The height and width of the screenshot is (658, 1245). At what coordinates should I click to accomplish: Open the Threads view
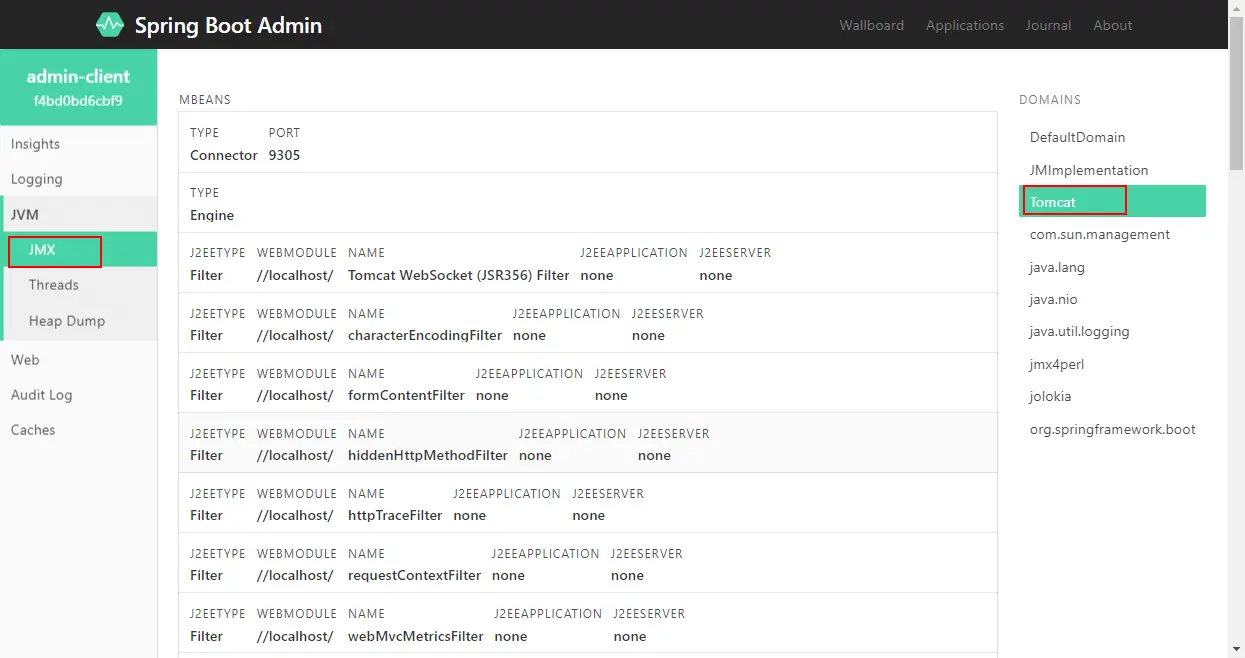tap(54, 285)
